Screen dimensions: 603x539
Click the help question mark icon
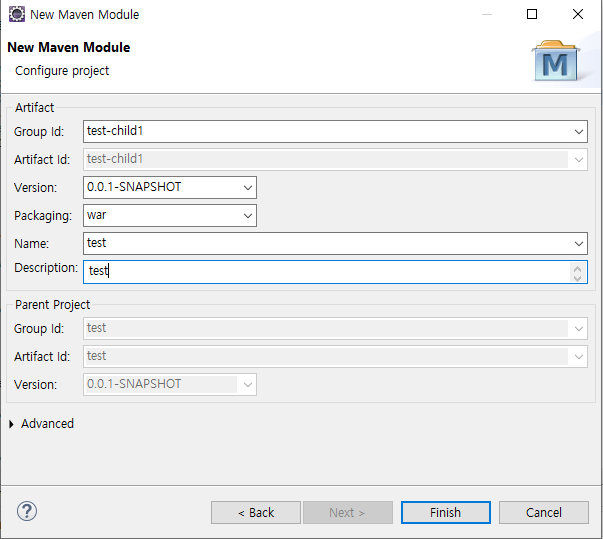(x=27, y=511)
